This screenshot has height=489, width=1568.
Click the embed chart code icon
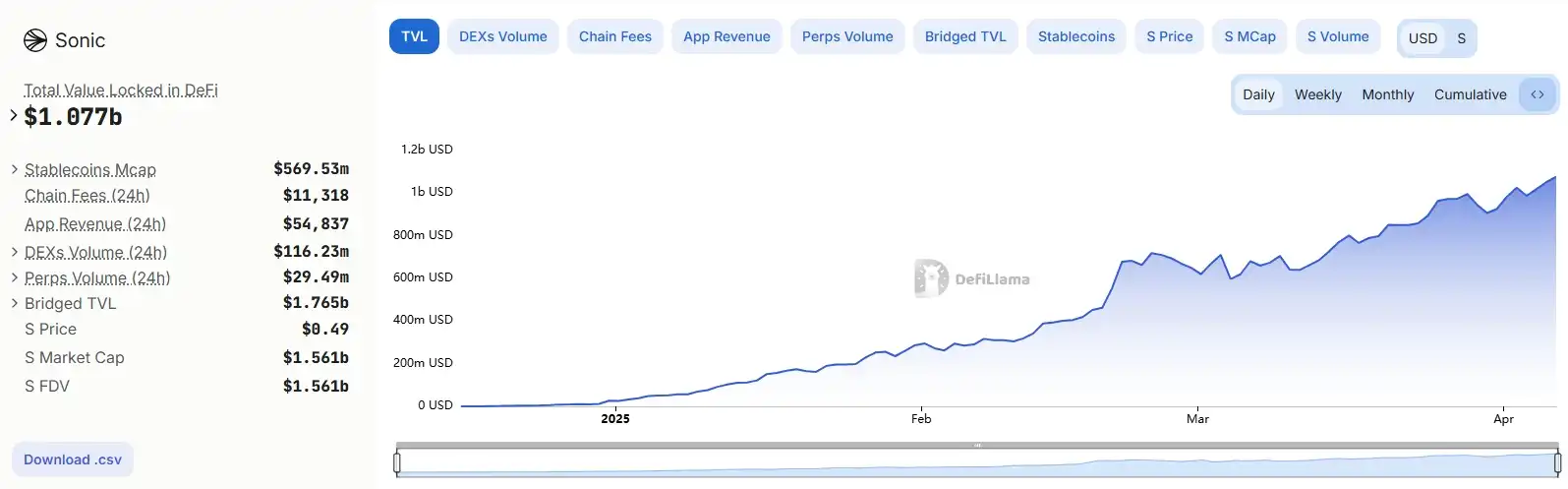pos(1538,94)
